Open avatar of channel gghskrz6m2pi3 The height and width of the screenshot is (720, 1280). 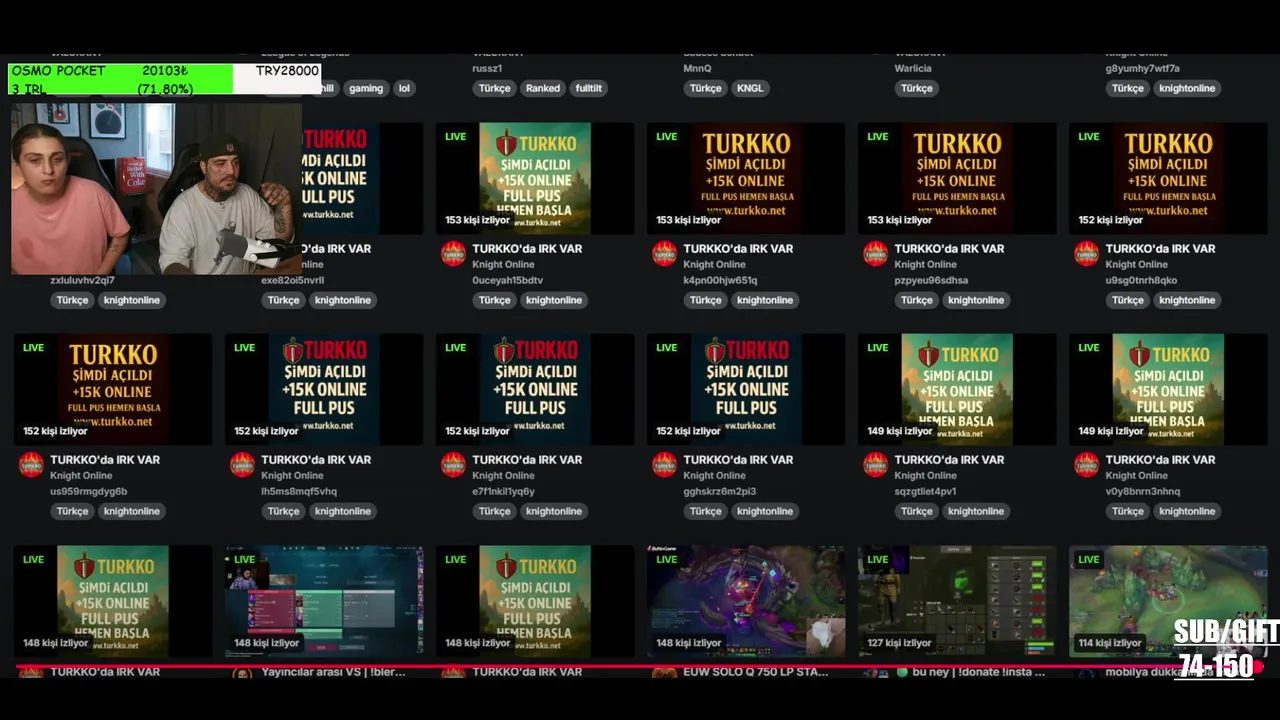coord(665,464)
